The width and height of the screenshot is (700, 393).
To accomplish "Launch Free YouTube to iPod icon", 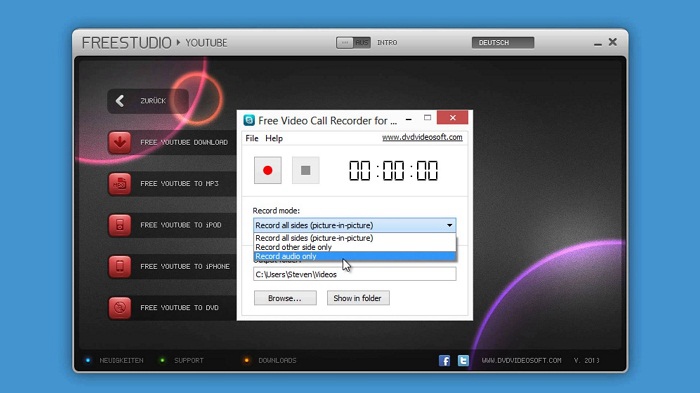I will (x=120, y=225).
